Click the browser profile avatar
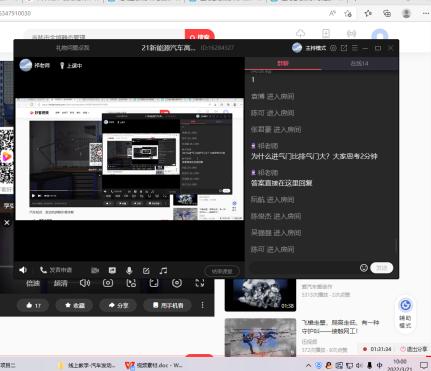 pyautogui.click(x=406, y=13)
